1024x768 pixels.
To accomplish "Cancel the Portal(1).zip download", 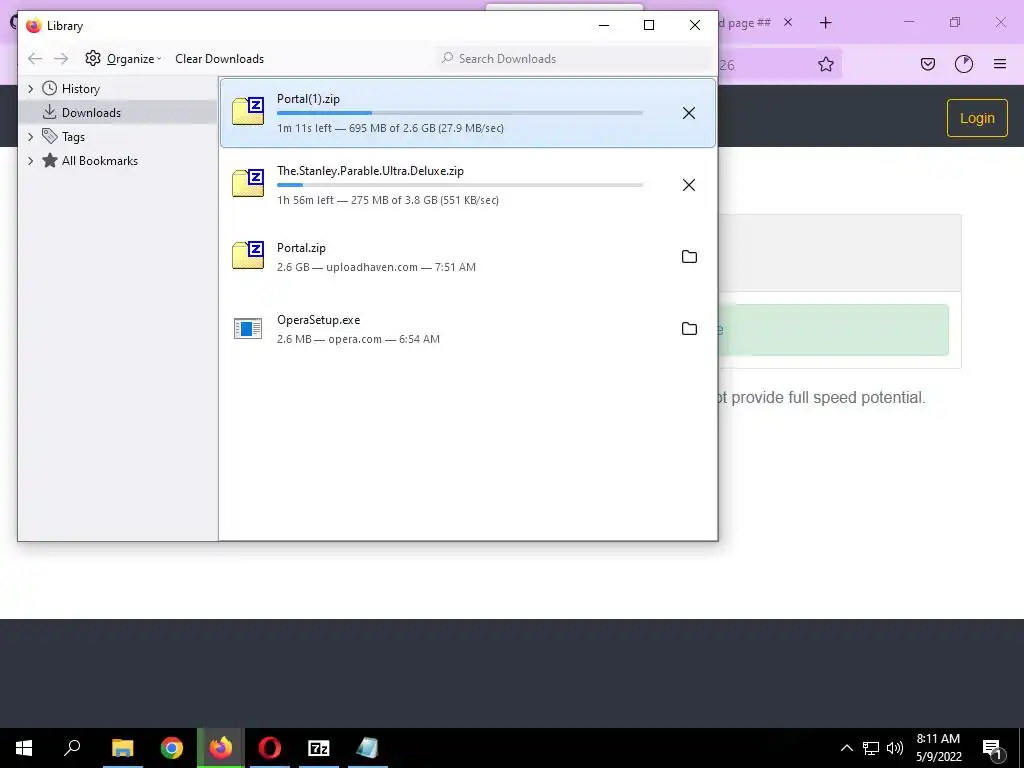I will coord(688,113).
